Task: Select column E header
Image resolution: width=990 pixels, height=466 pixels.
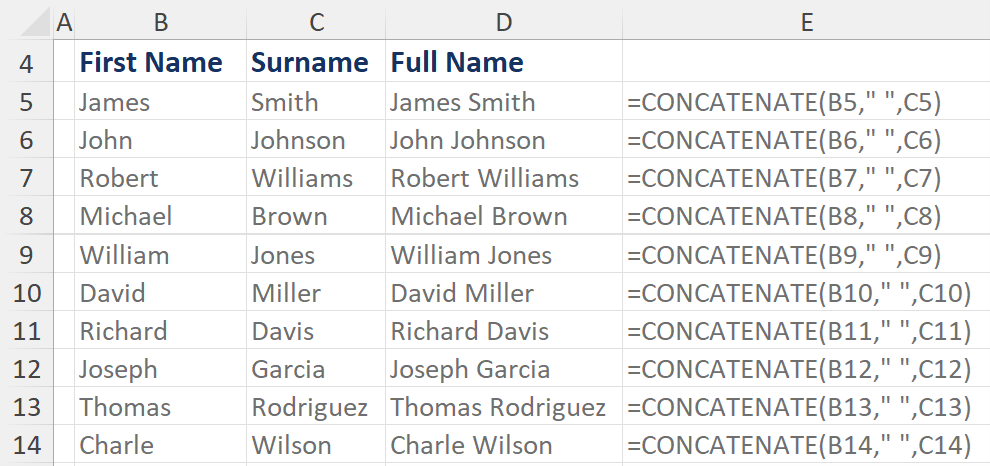Action: pos(806,21)
